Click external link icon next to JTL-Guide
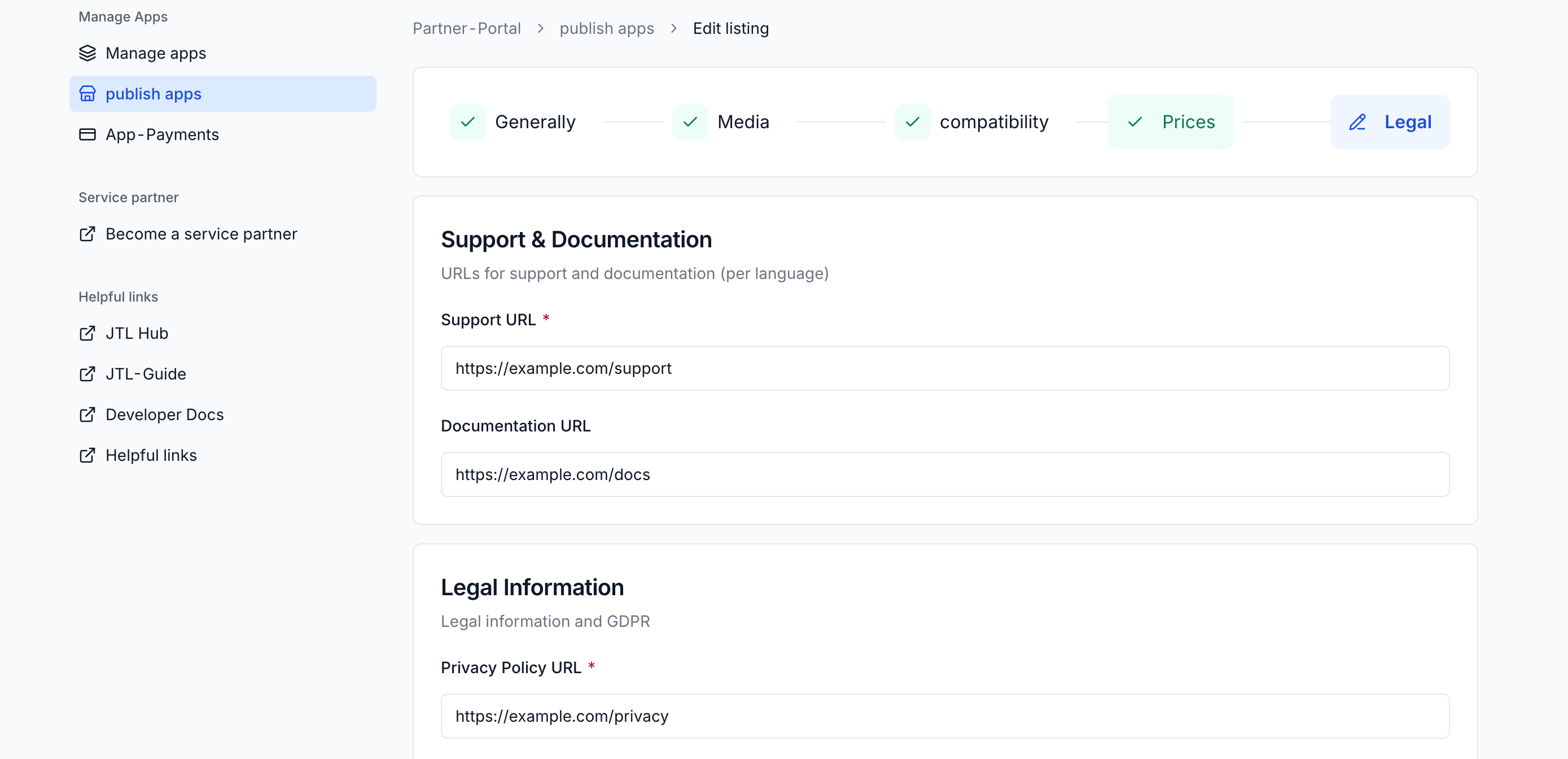This screenshot has width=1568, height=759. (x=87, y=374)
